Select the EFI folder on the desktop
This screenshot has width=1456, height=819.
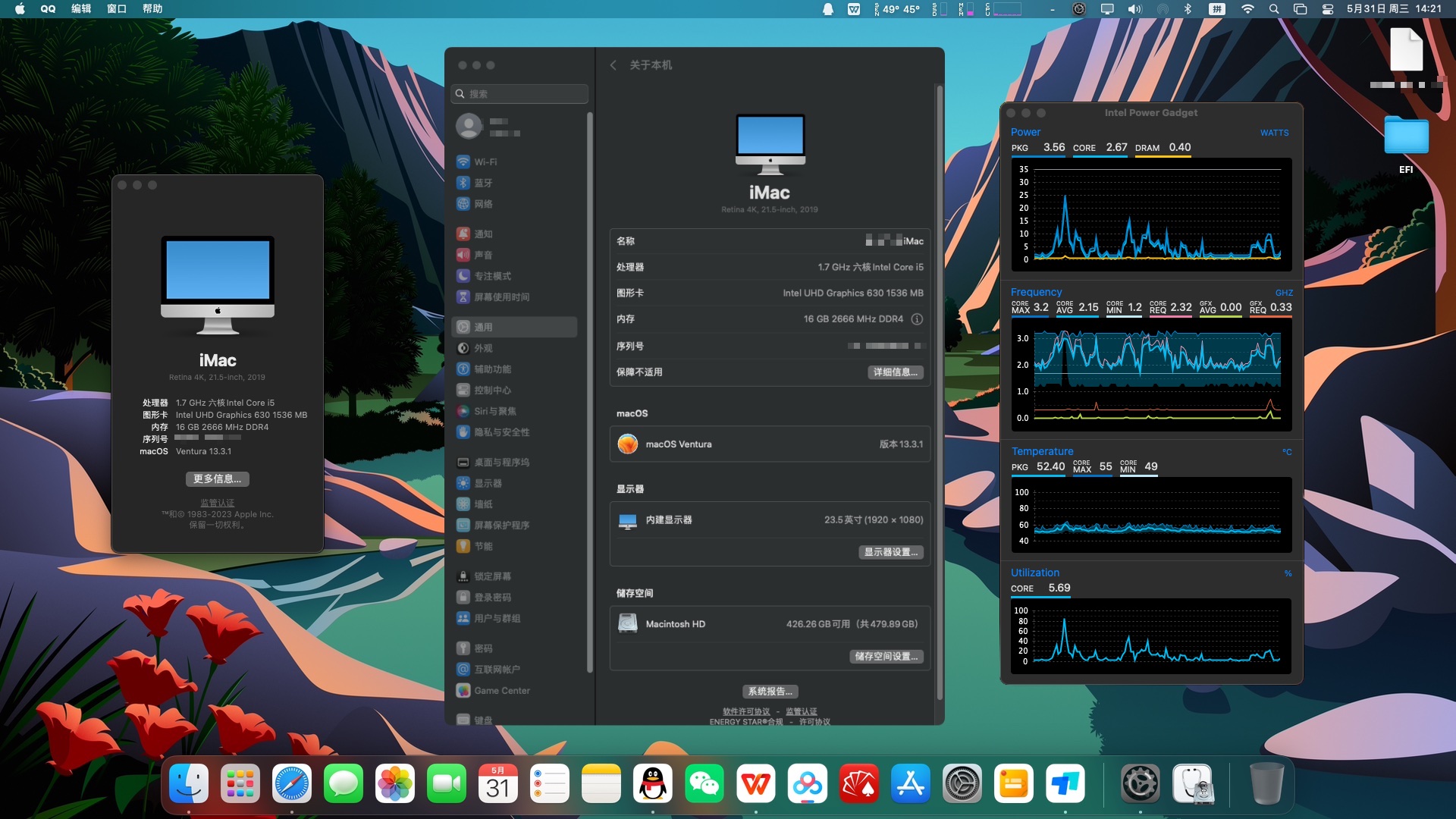click(x=1406, y=145)
